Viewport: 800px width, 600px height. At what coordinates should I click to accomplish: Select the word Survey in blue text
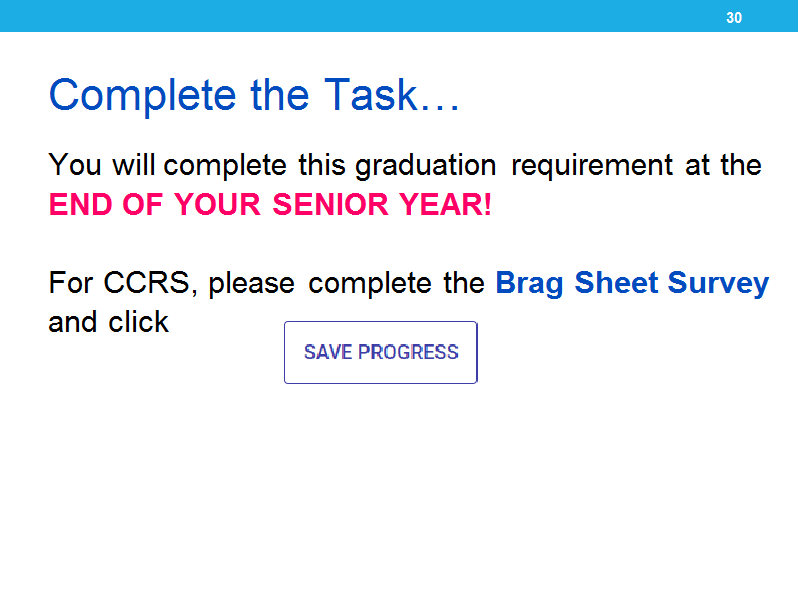point(718,284)
